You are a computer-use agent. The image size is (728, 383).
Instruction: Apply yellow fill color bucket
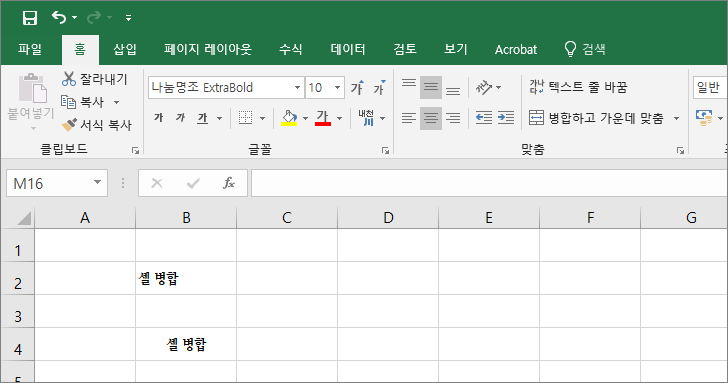[289, 118]
